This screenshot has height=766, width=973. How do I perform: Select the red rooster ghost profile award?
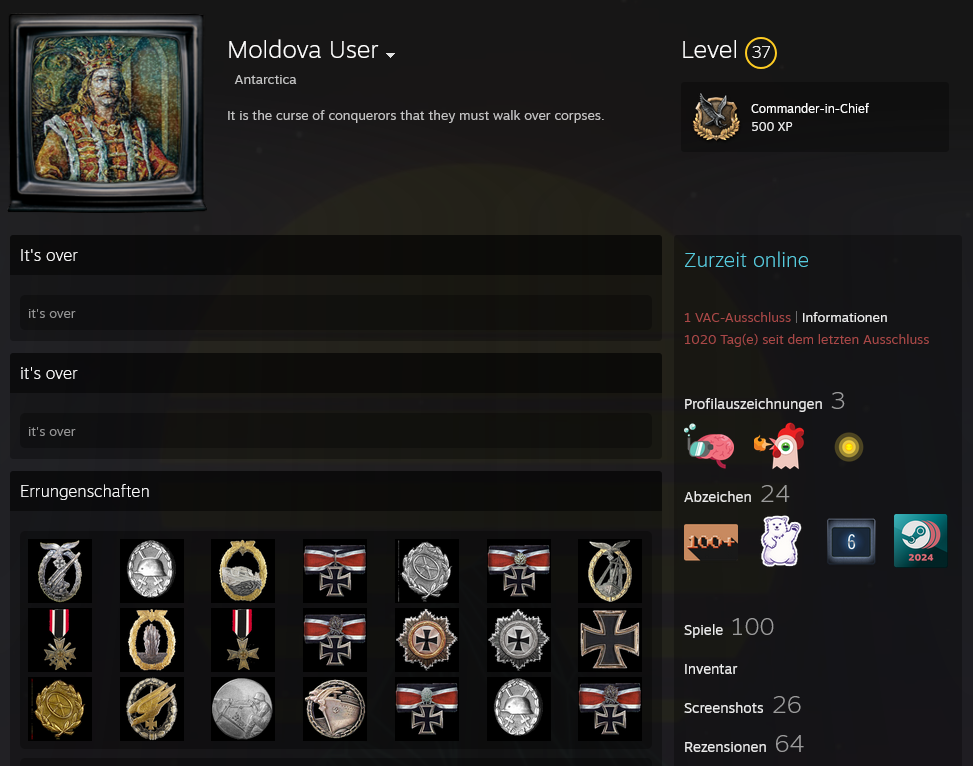click(780, 446)
